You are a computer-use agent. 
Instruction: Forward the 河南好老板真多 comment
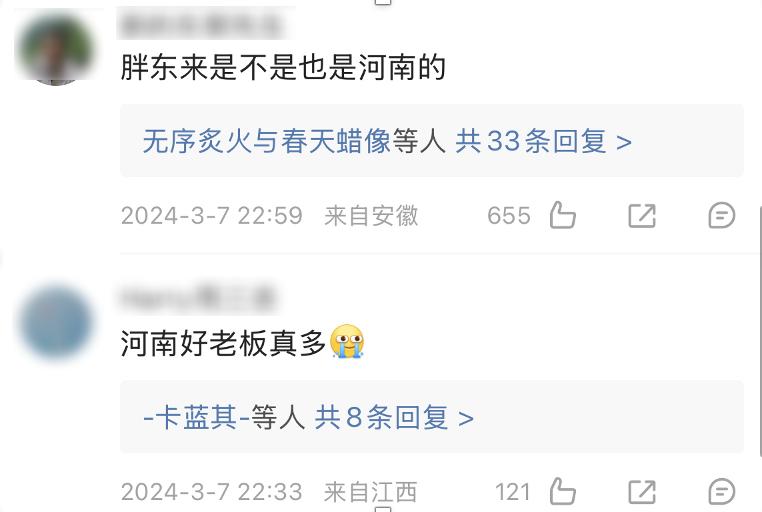click(x=642, y=492)
